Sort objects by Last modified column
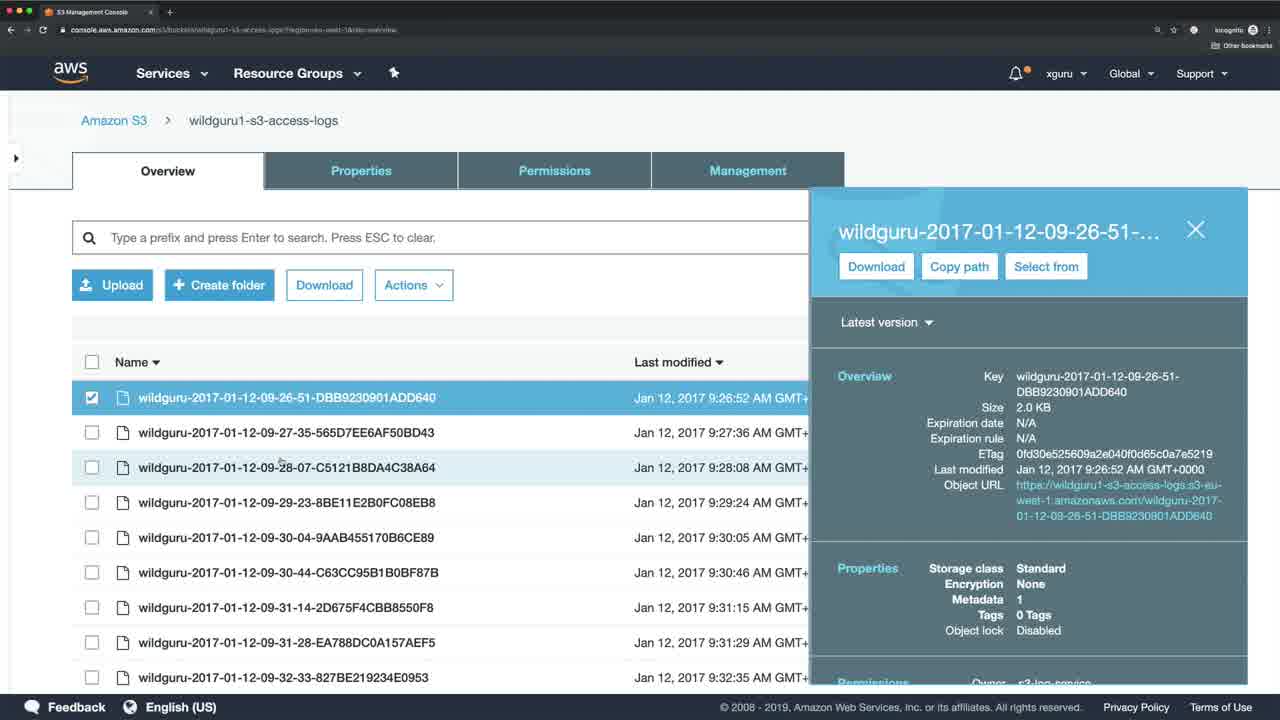The image size is (1280, 720). click(x=678, y=362)
